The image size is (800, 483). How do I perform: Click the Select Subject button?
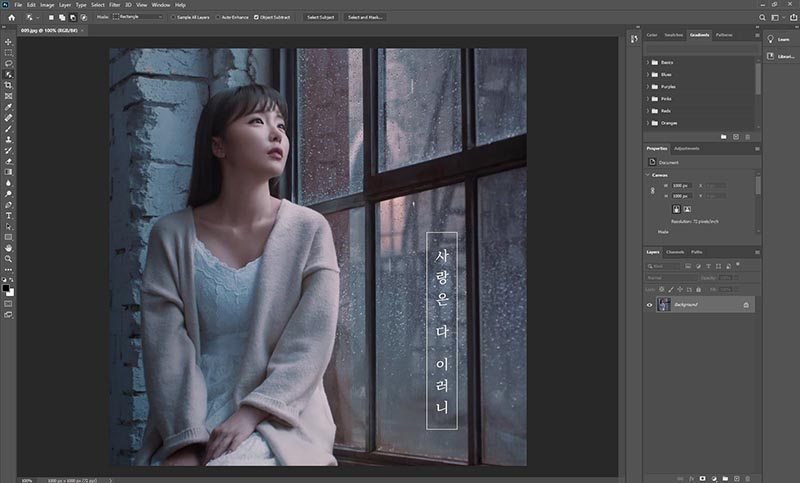(320, 17)
